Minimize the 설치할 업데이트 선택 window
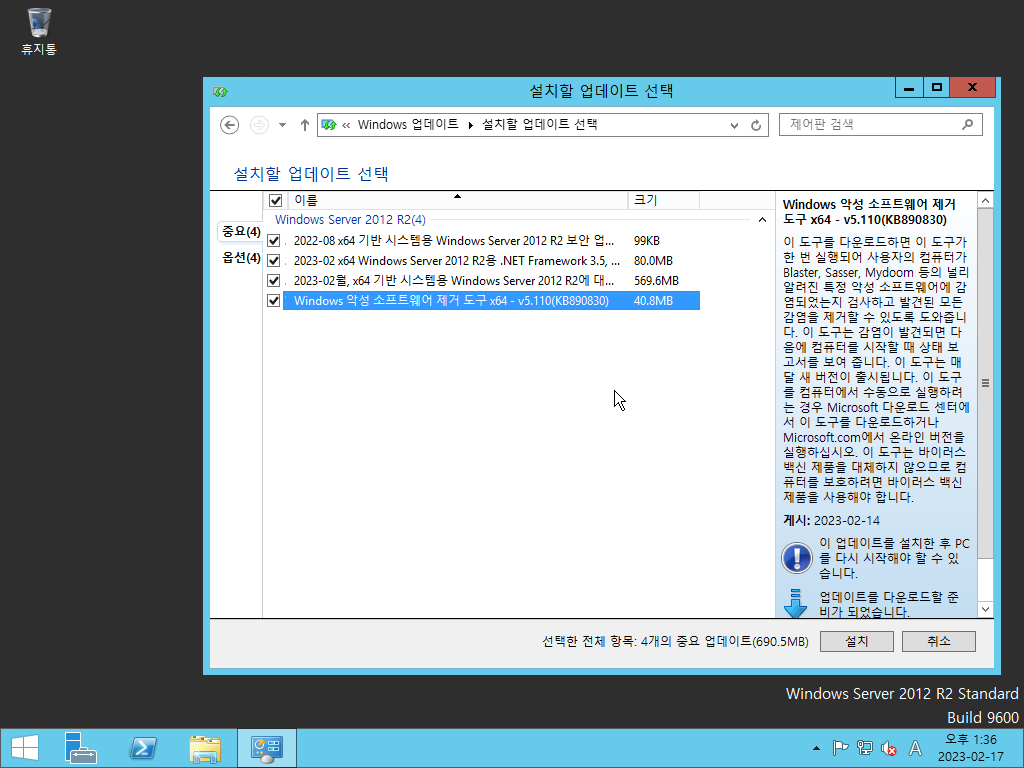 click(x=908, y=88)
